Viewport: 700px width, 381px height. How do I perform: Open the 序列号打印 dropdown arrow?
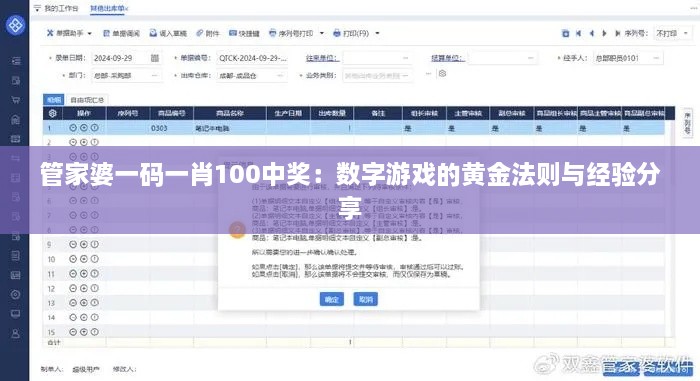click(322, 33)
